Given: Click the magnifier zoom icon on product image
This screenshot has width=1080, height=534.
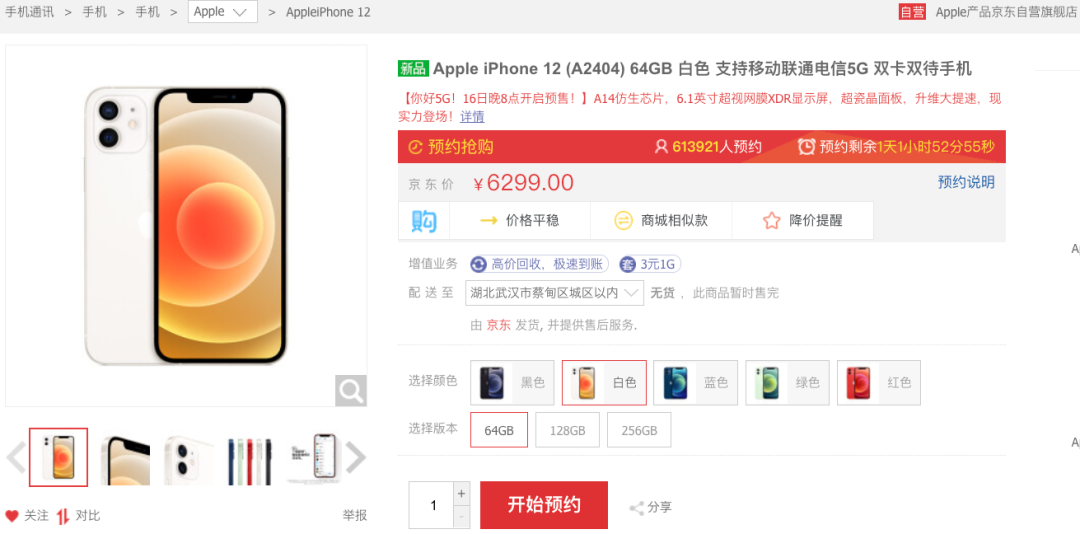Looking at the screenshot, I should (x=351, y=391).
